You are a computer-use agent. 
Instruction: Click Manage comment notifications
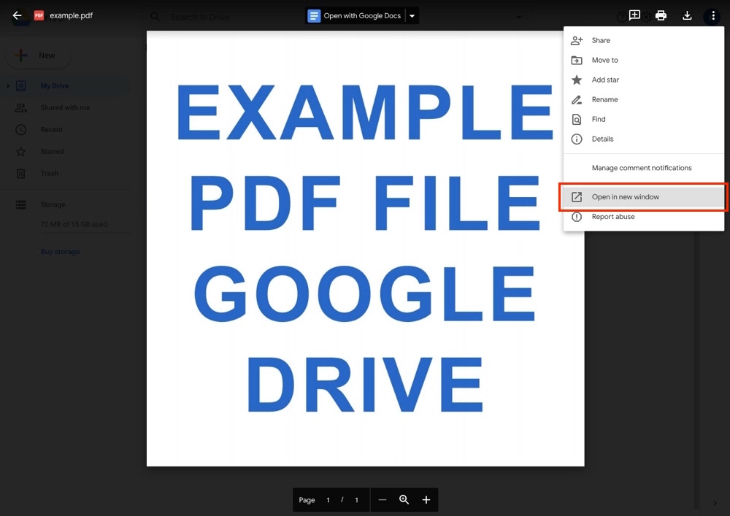pyautogui.click(x=643, y=168)
